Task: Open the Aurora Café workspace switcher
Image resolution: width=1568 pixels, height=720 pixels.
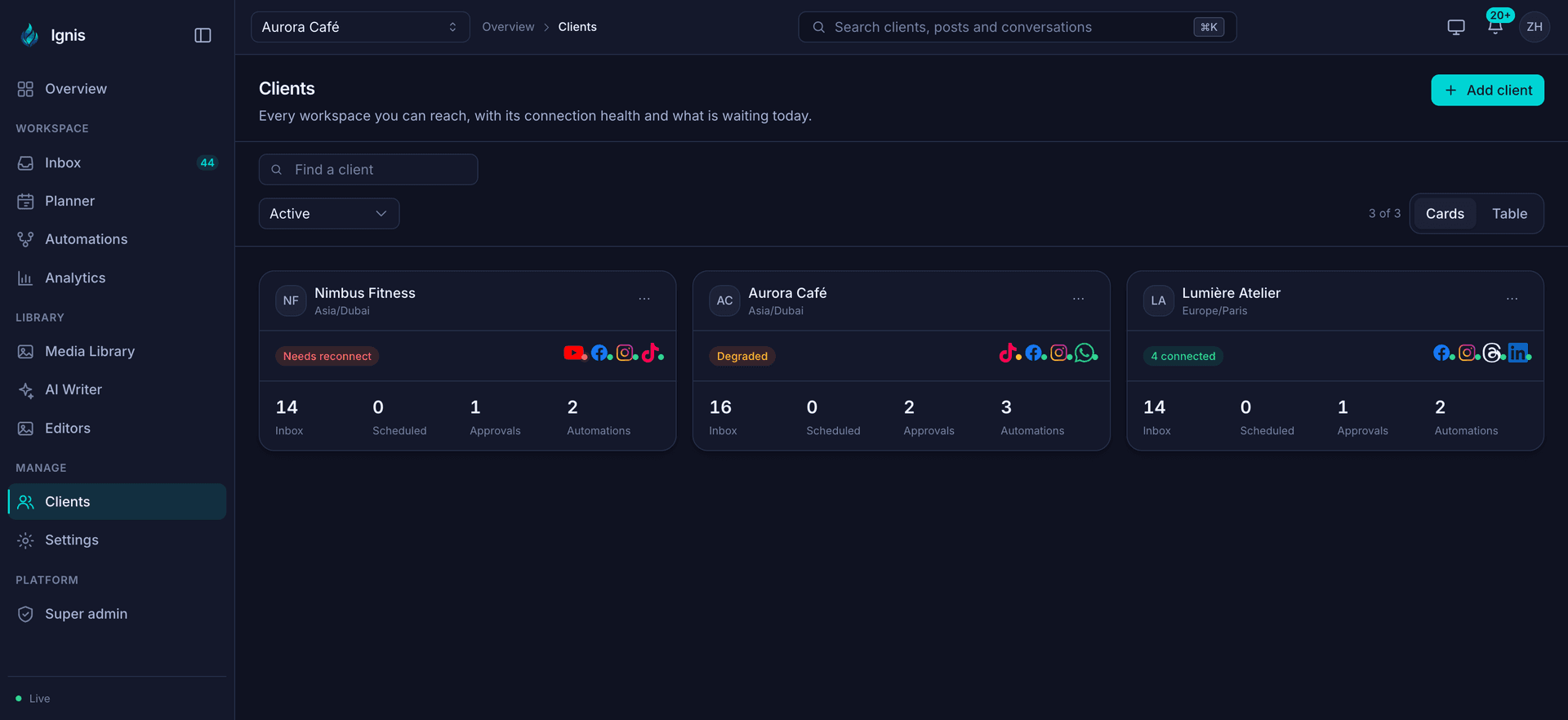Action: 360,27
